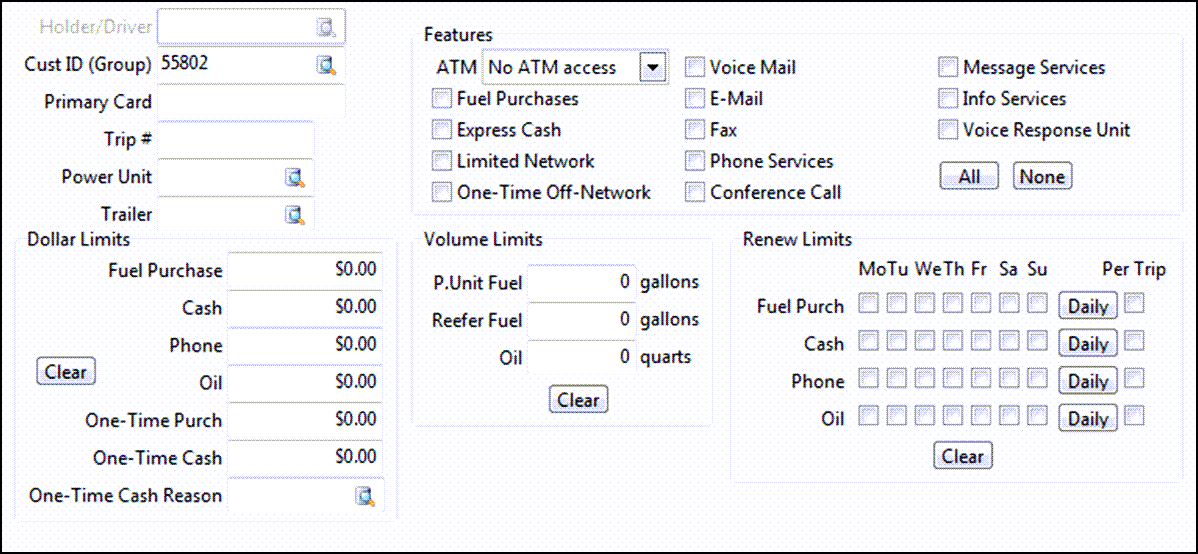1198x554 pixels.
Task: Check the Message Services option
Action: point(948,68)
